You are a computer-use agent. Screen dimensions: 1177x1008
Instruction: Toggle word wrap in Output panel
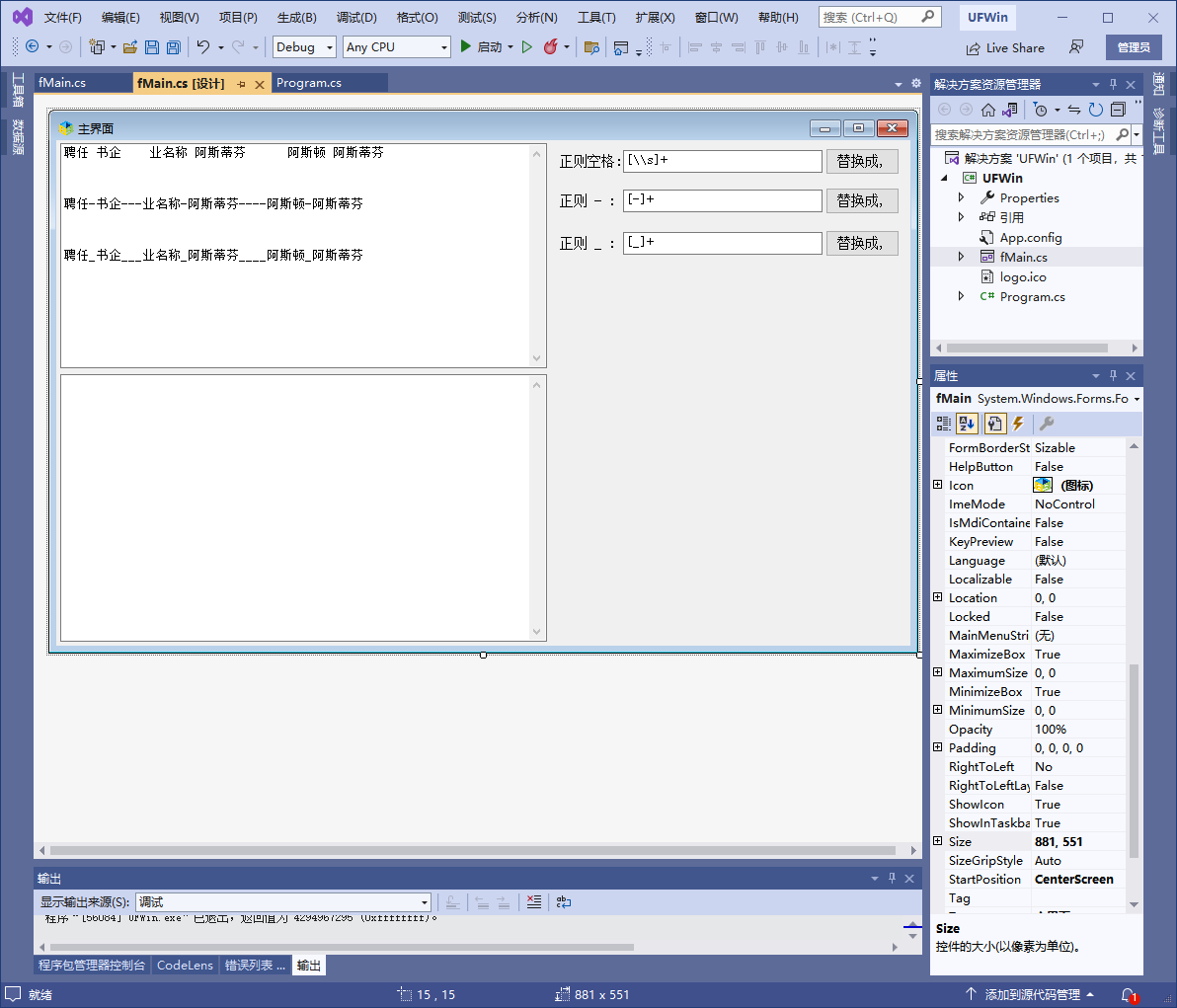[564, 901]
